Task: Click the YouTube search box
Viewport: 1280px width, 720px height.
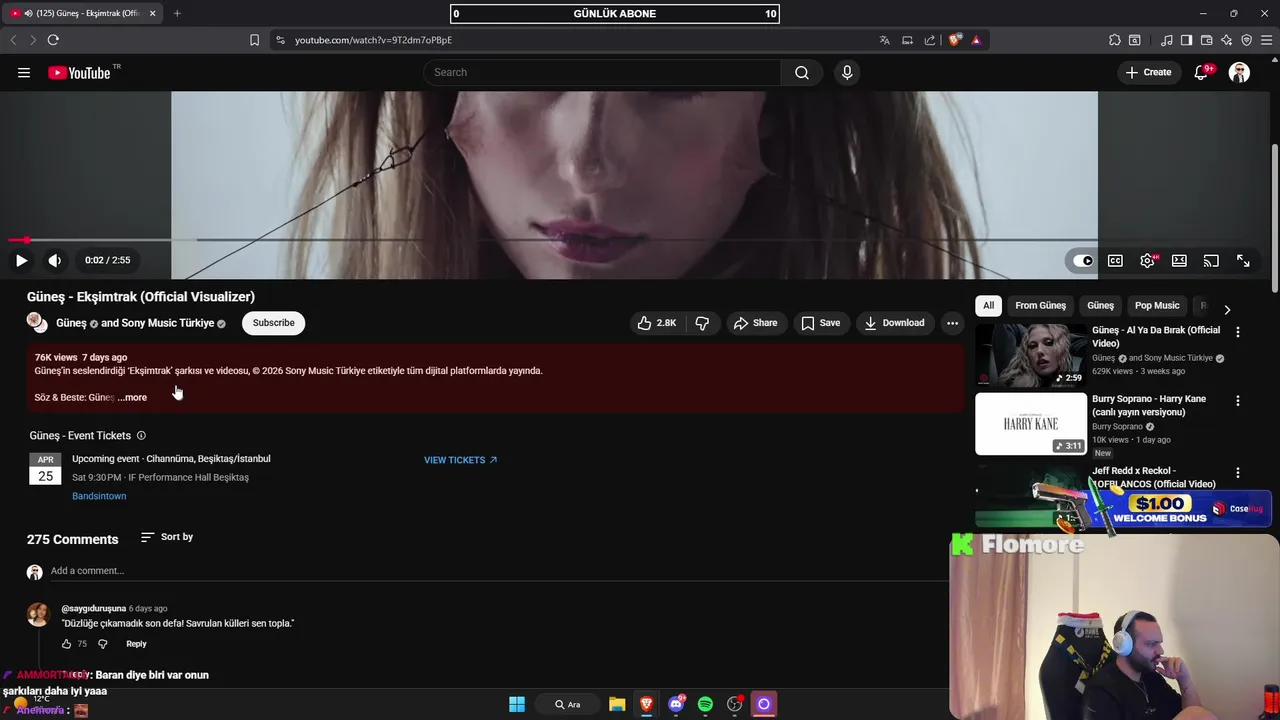Action: [x=602, y=72]
